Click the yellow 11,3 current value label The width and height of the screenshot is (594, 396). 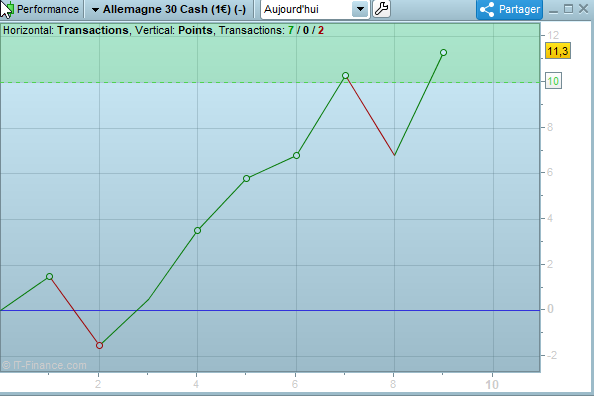point(558,51)
